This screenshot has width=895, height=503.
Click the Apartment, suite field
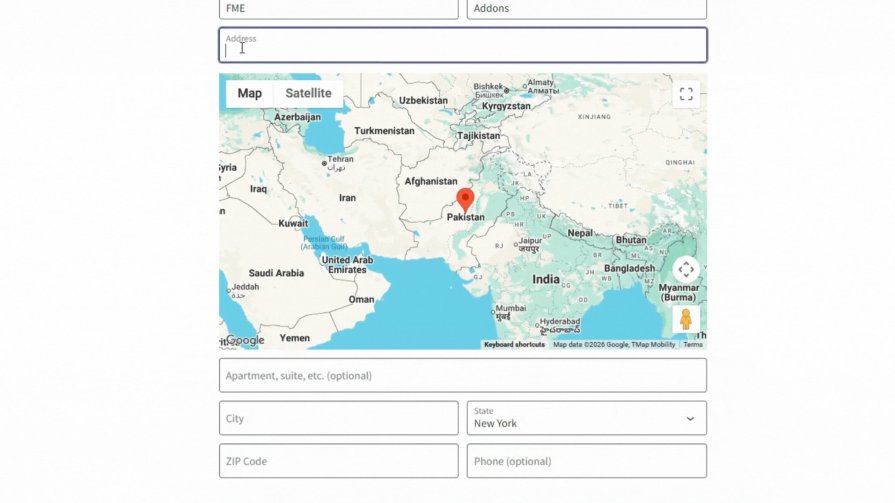pyautogui.click(x=463, y=375)
